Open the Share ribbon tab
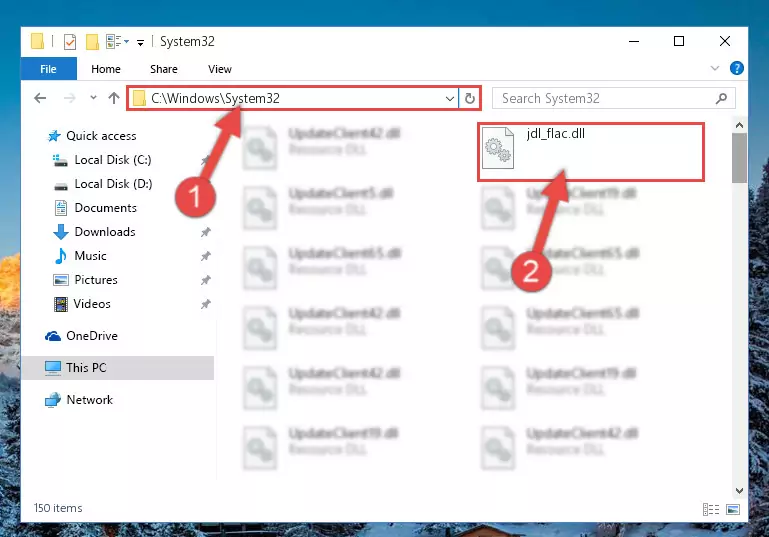This screenshot has height=537, width=769. click(164, 69)
